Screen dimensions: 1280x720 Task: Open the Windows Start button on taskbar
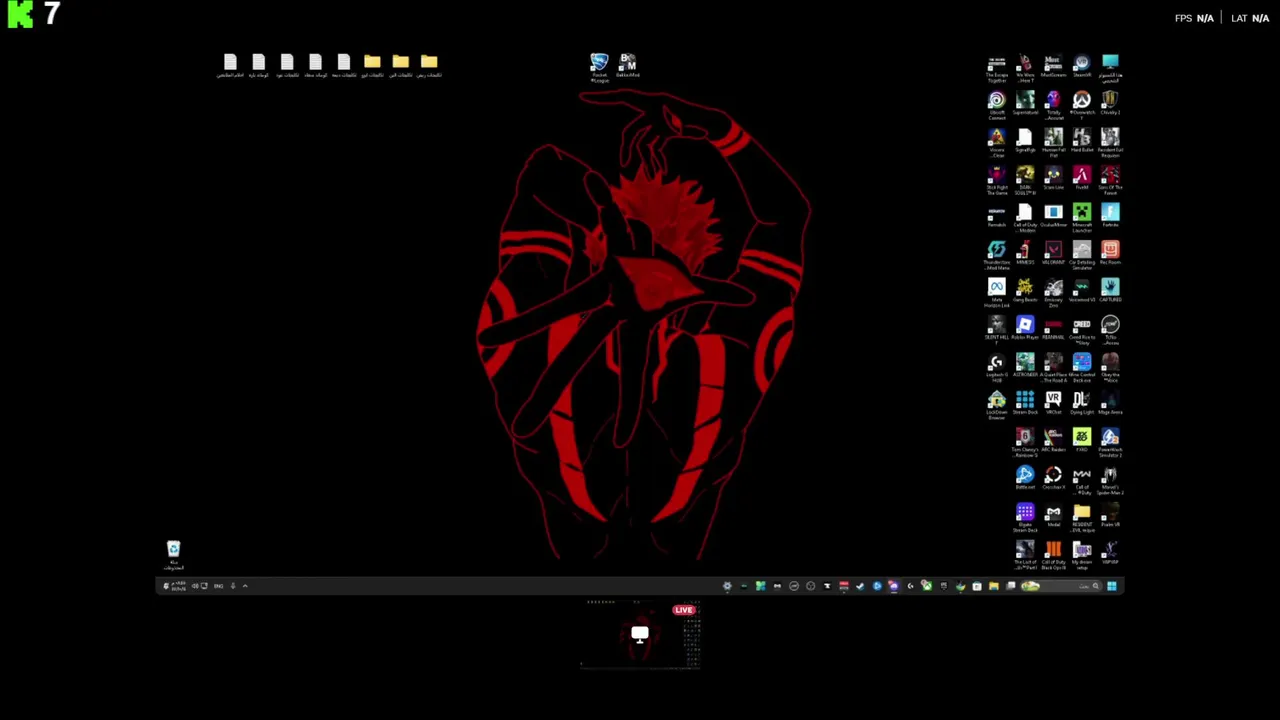pyautogui.click(x=1111, y=586)
